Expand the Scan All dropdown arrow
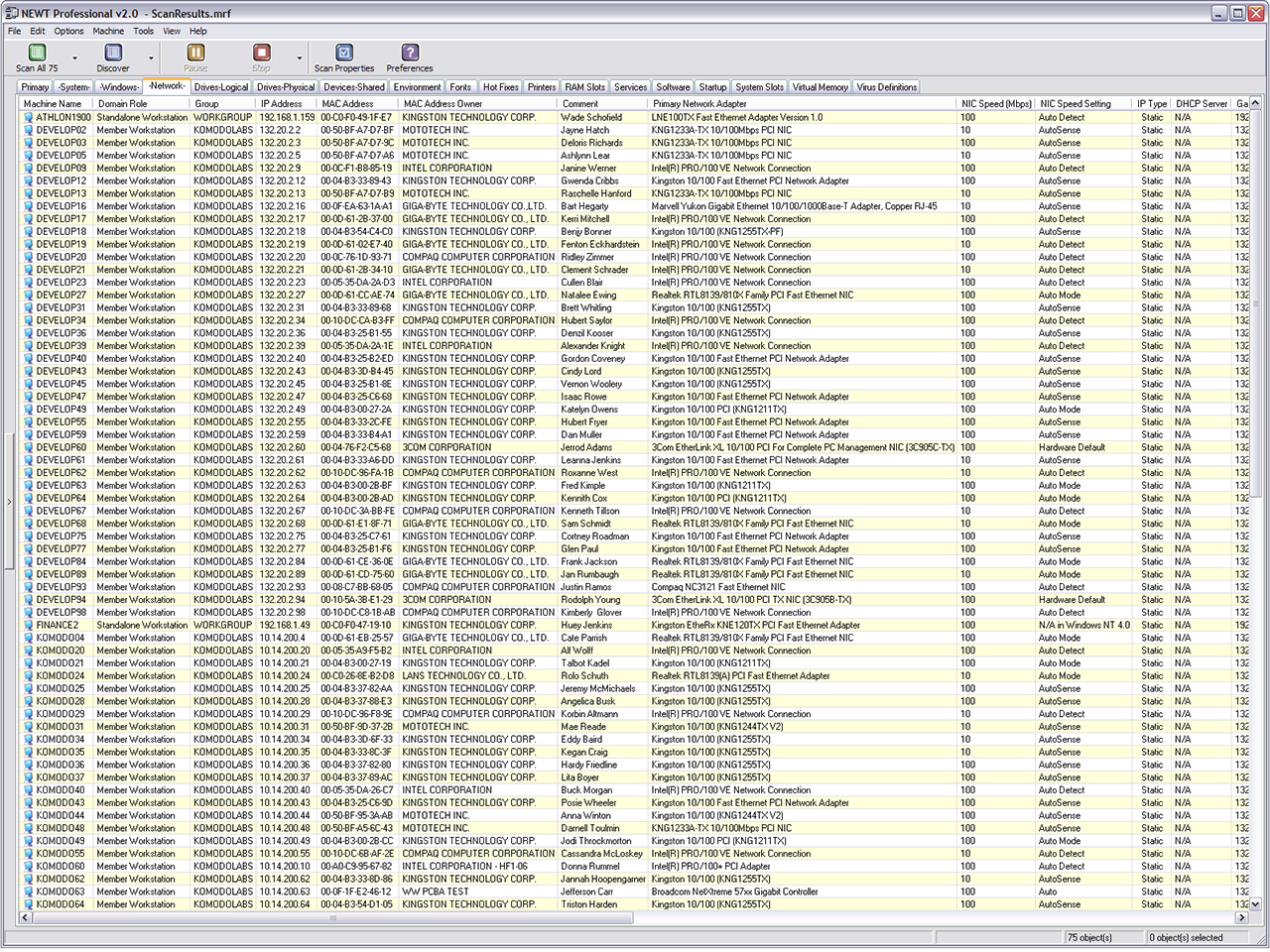 [x=74, y=59]
